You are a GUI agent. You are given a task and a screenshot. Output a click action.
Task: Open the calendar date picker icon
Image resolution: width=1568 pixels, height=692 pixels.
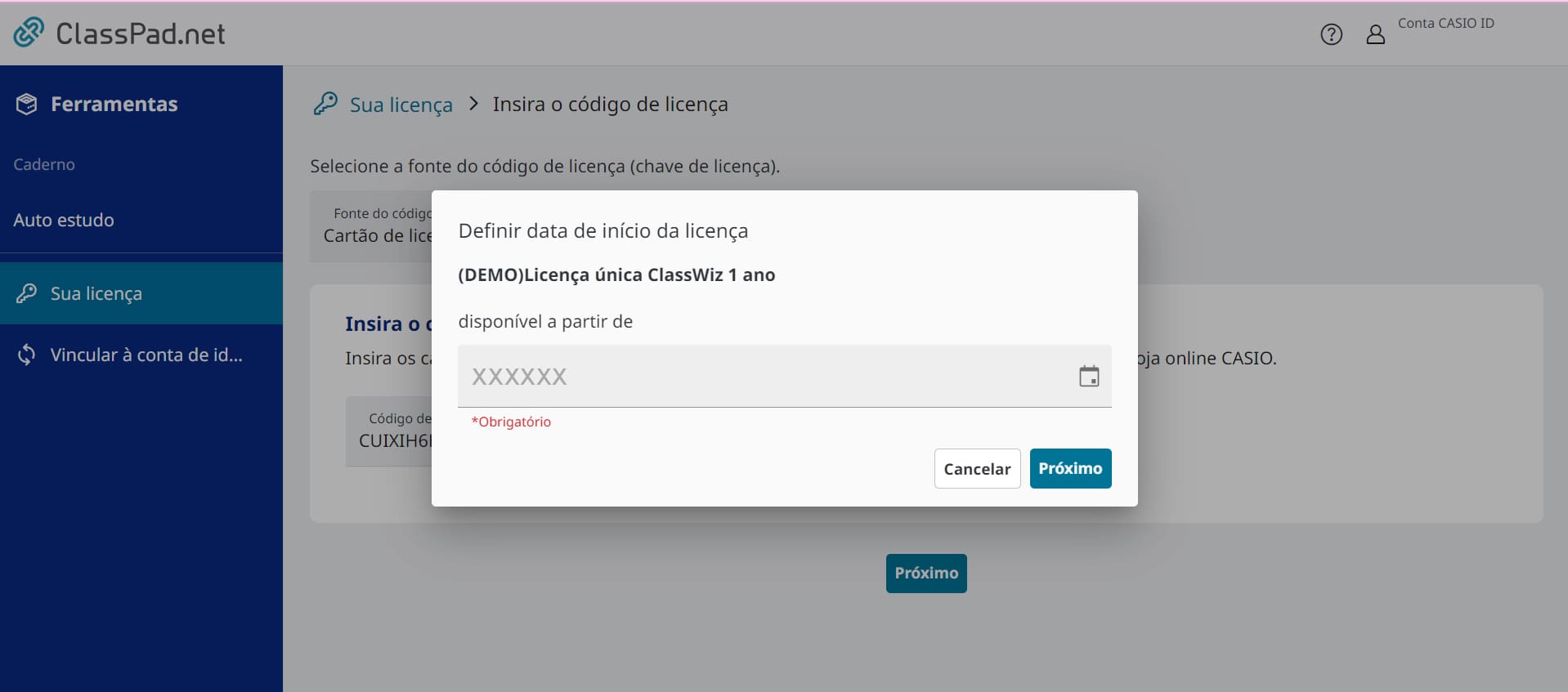1089,376
